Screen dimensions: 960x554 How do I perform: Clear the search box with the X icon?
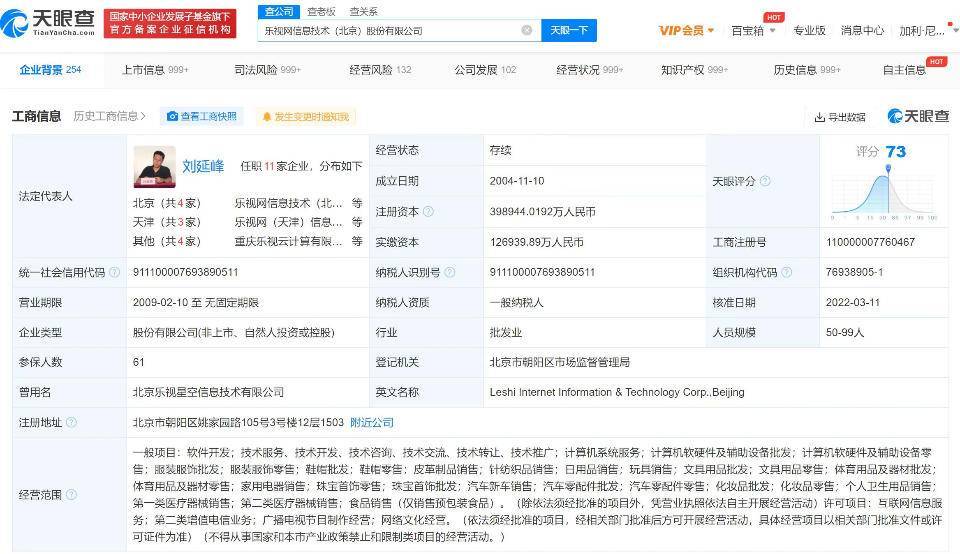pyautogui.click(x=527, y=30)
